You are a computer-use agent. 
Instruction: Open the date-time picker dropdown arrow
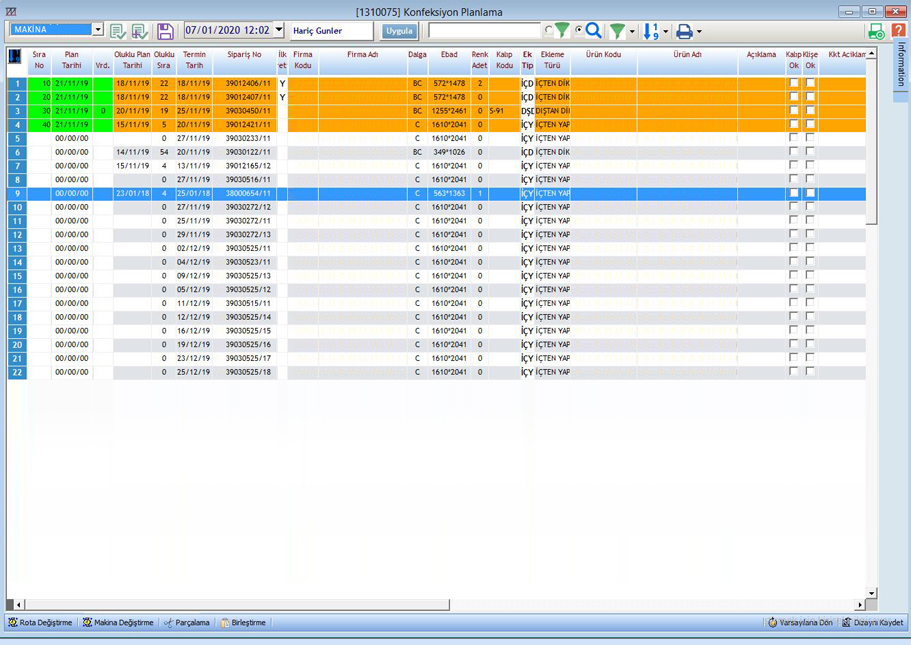click(279, 31)
